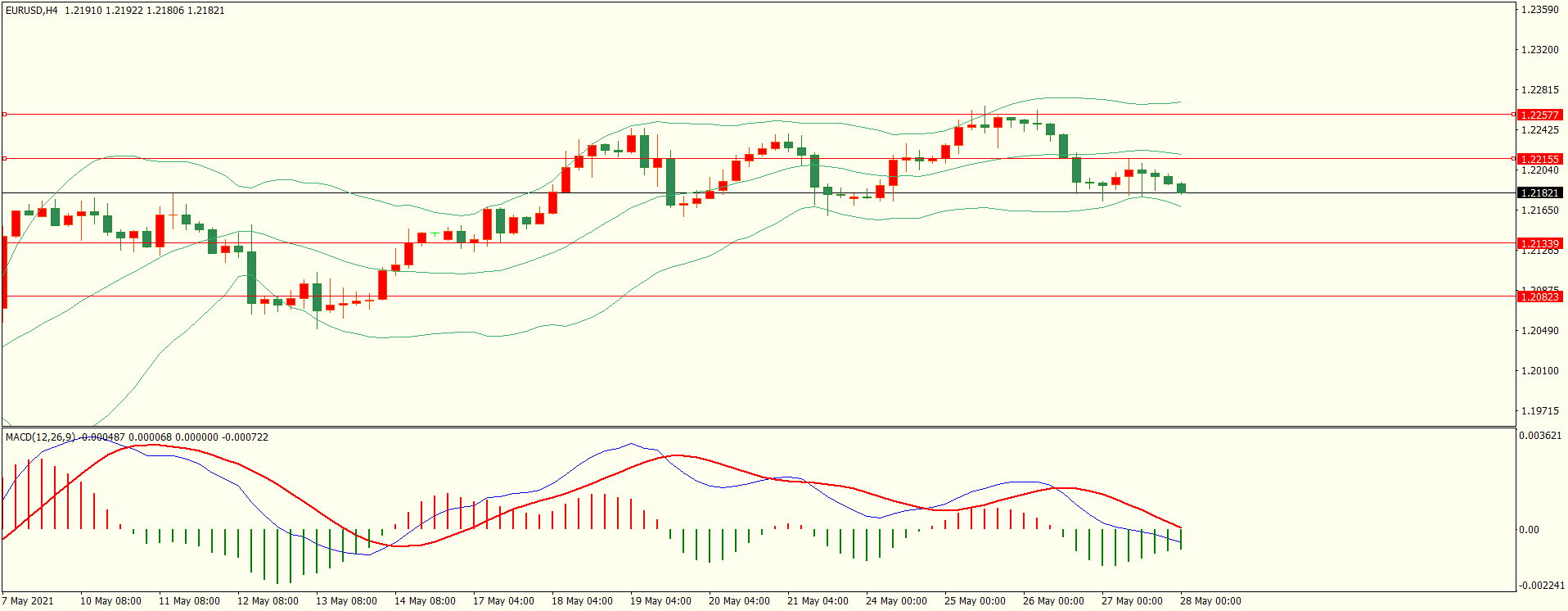Click 1.19715 on the price scale

click(x=1539, y=411)
